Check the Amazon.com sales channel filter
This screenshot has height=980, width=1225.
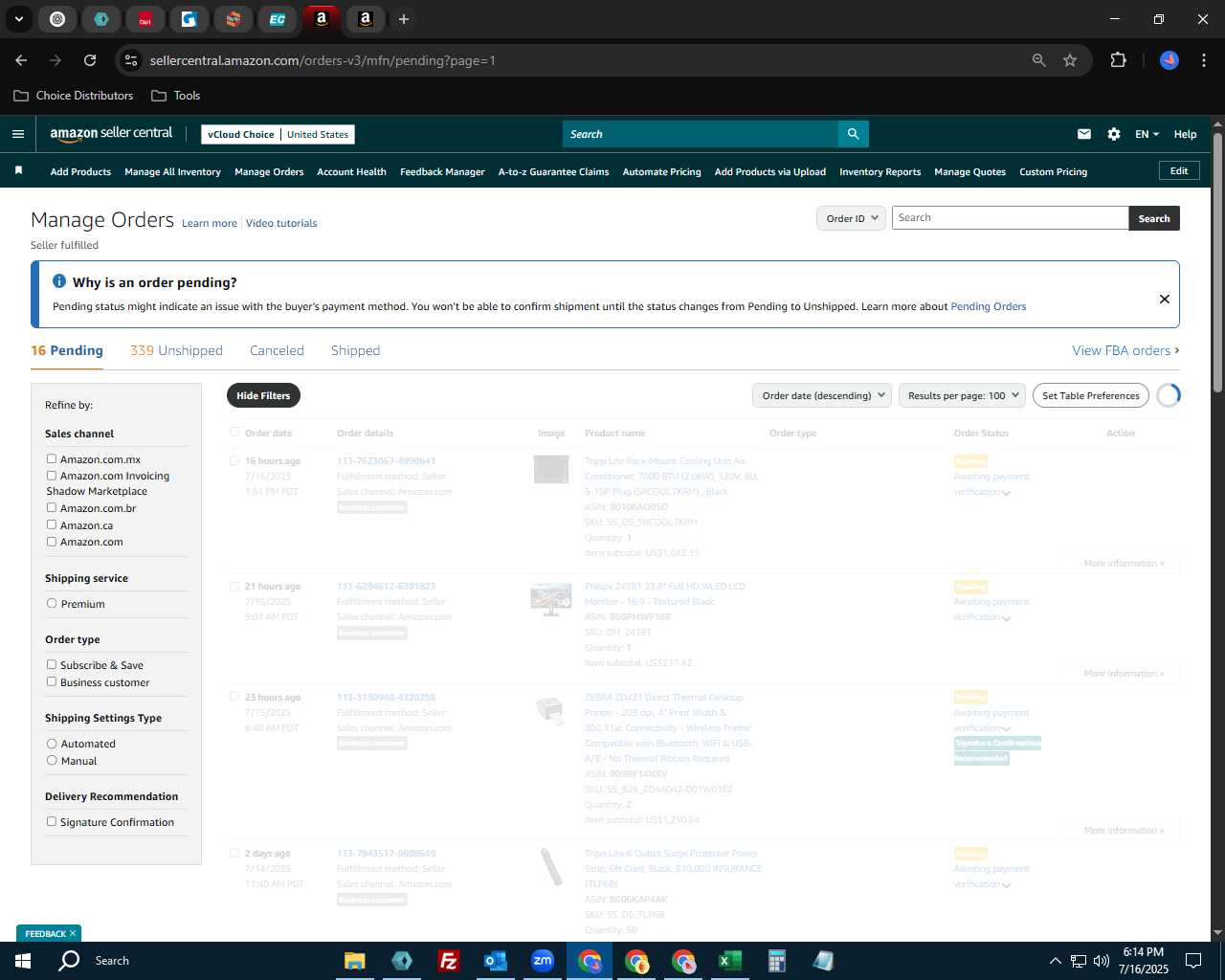(52, 541)
